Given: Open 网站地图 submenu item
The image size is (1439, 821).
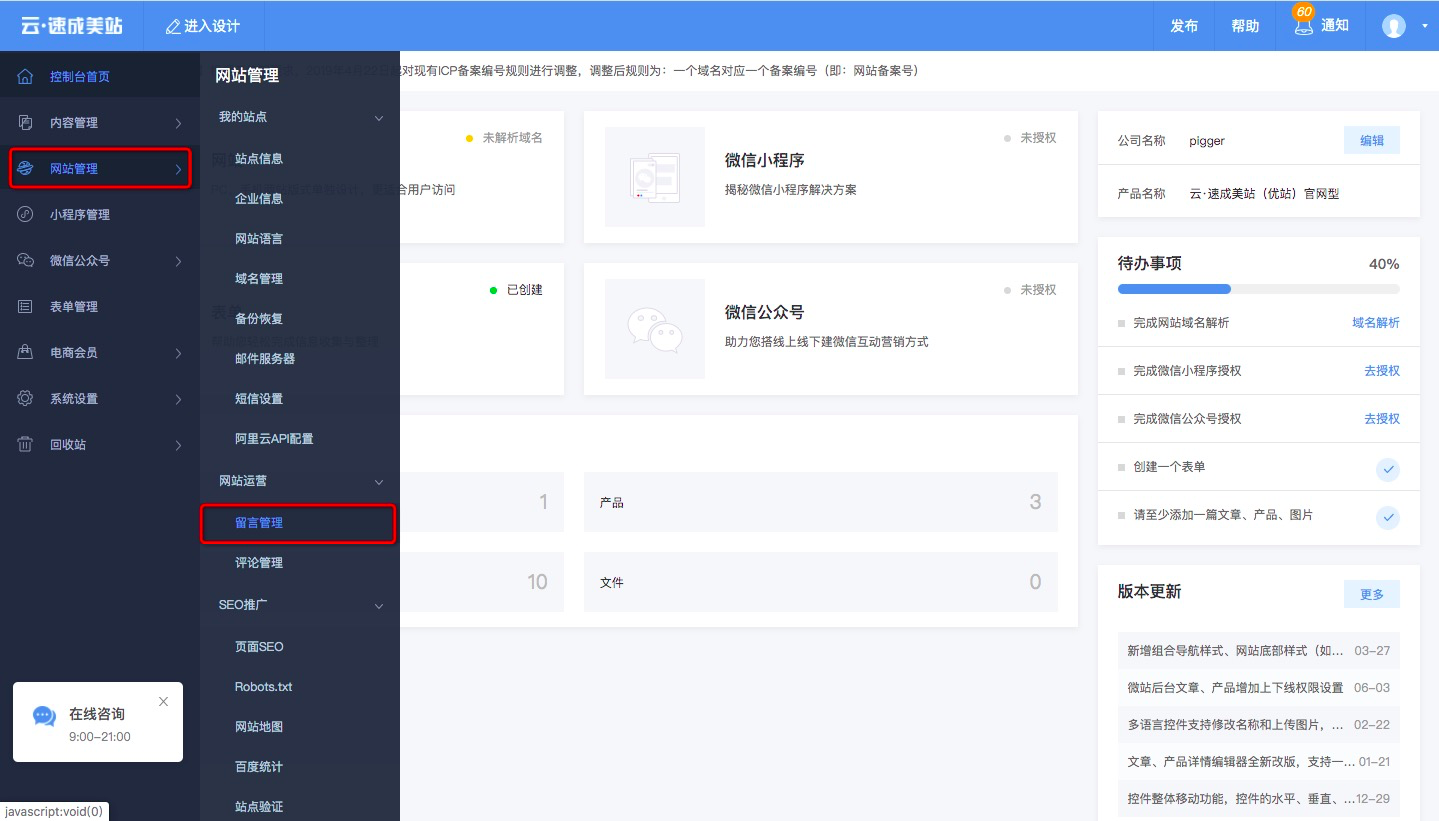Looking at the screenshot, I should click(259, 727).
